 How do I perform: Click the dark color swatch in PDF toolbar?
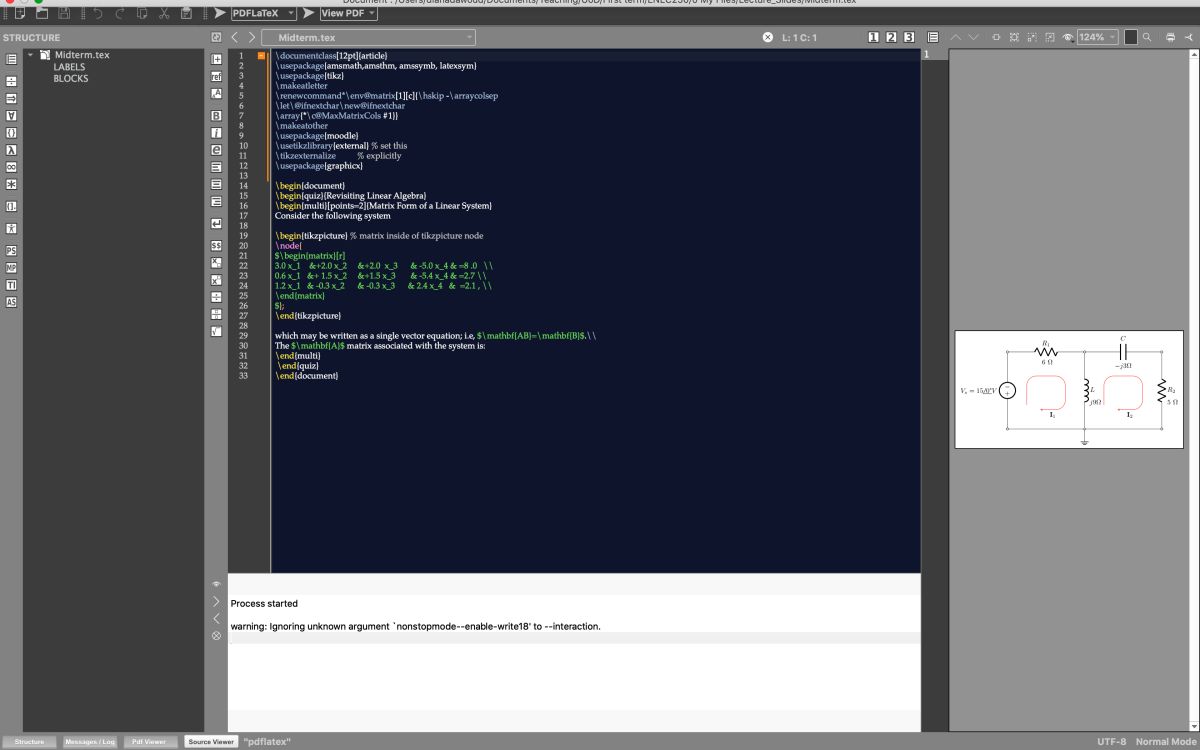1131,37
